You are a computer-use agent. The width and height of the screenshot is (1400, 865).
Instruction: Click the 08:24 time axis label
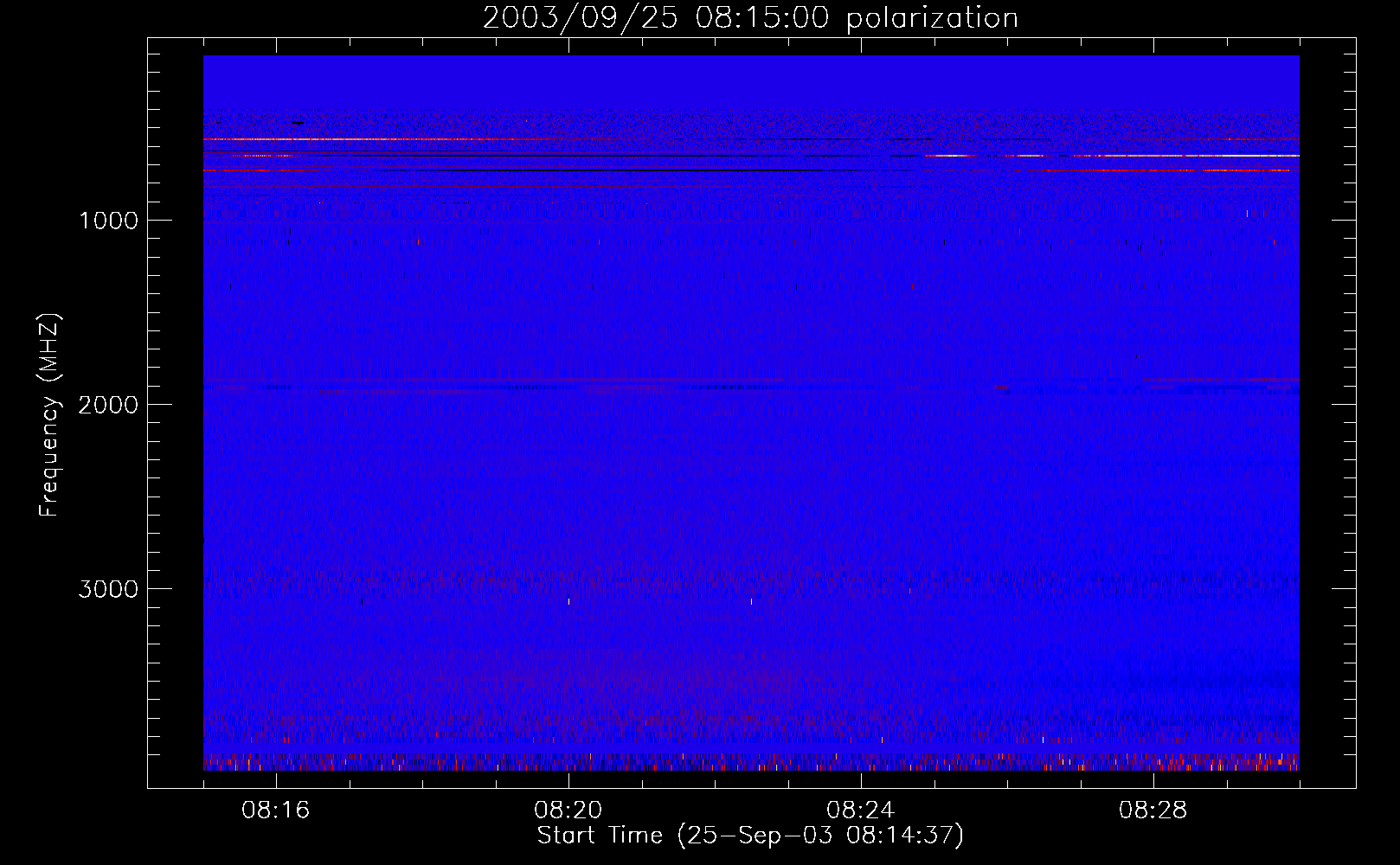point(860,811)
